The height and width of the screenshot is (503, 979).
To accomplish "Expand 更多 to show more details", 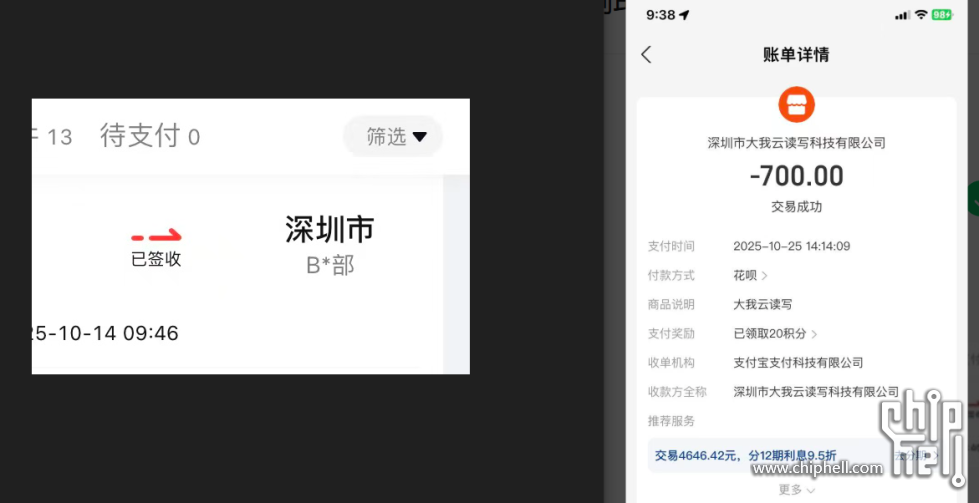I will [x=796, y=490].
